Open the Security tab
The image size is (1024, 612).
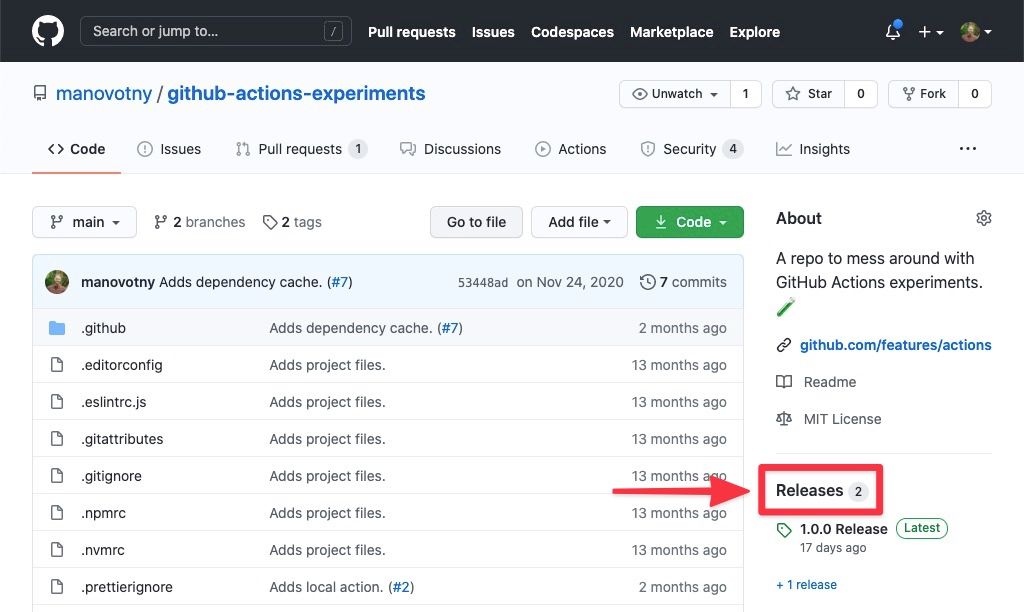point(690,149)
